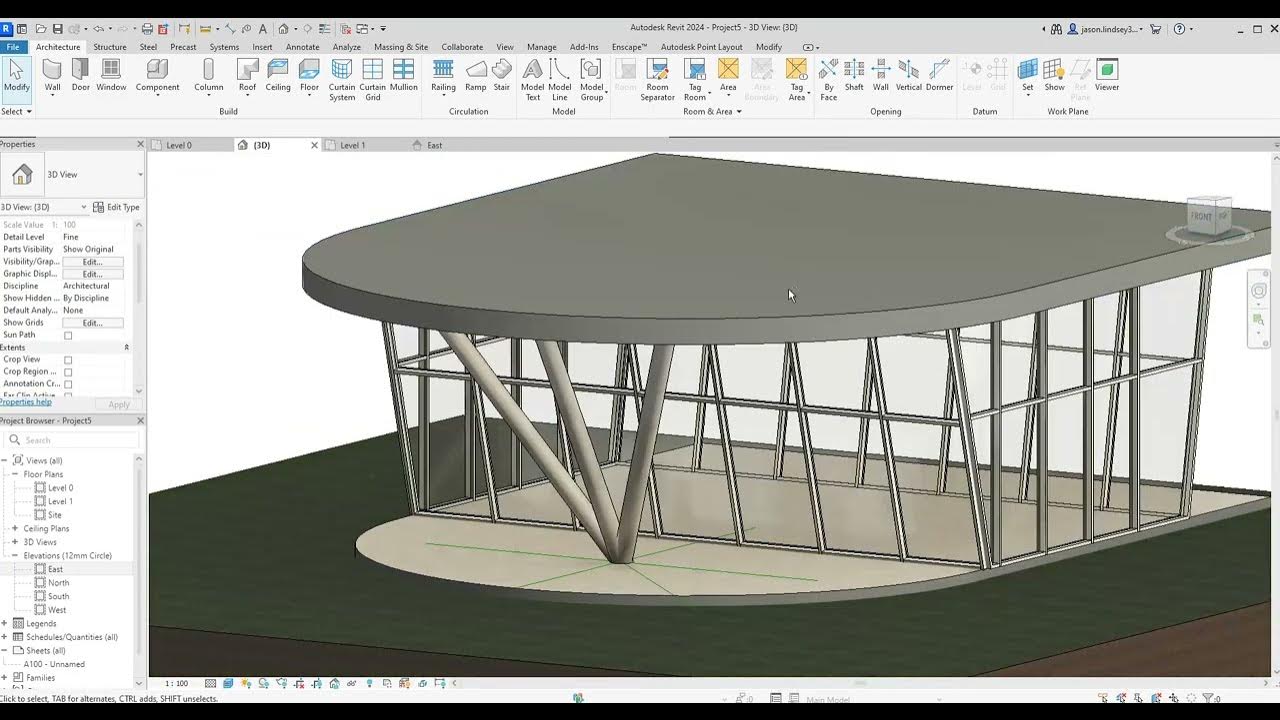Select the Area tool
The image size is (1280, 720).
point(728,75)
